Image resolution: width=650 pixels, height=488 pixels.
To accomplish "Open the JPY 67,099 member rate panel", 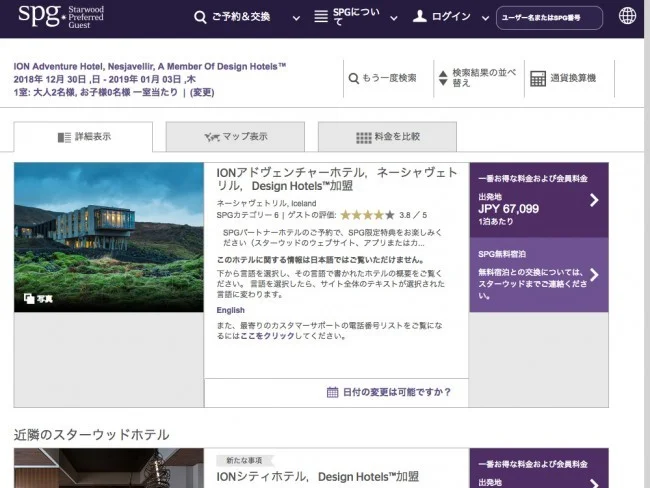I will point(538,200).
